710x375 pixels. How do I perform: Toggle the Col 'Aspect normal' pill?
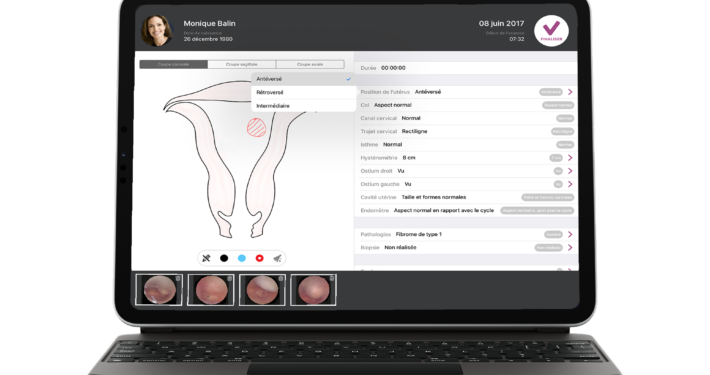click(558, 105)
